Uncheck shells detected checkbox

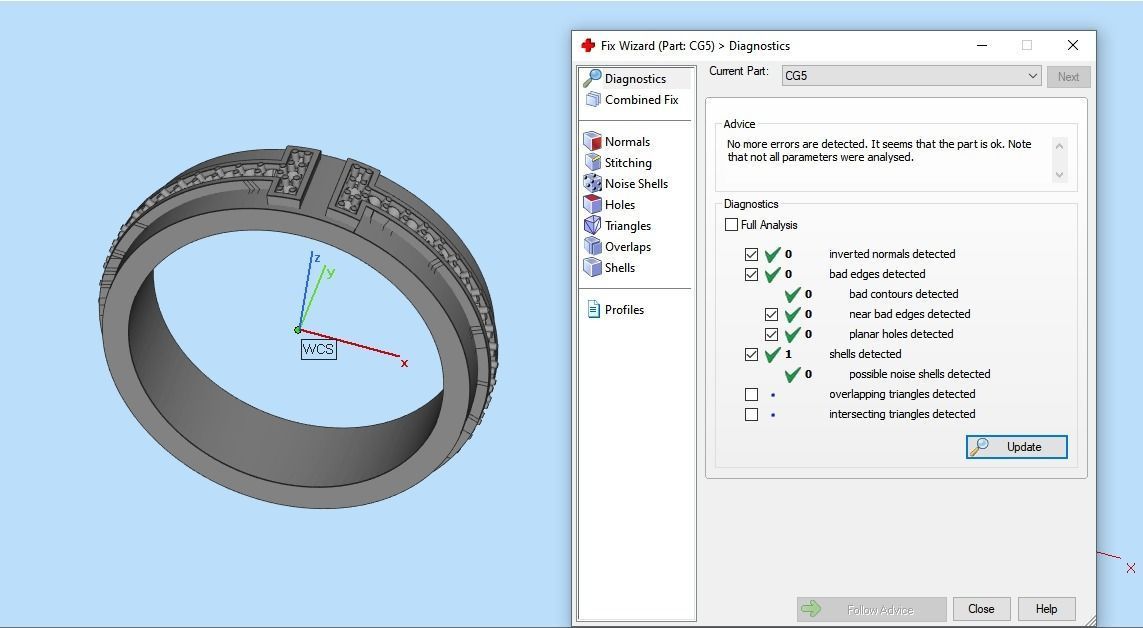[752, 355]
